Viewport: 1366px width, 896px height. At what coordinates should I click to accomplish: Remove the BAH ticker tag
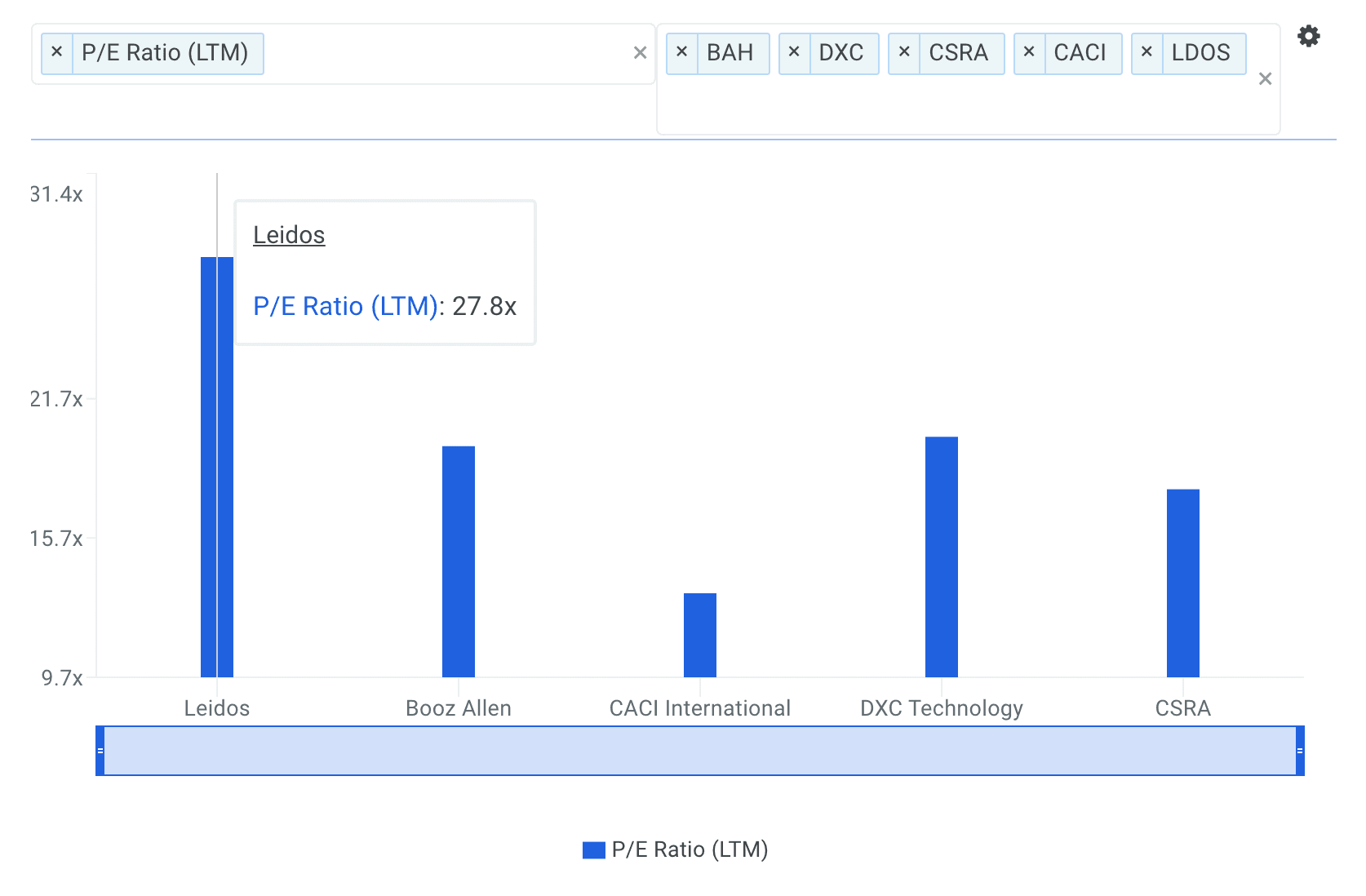click(682, 53)
